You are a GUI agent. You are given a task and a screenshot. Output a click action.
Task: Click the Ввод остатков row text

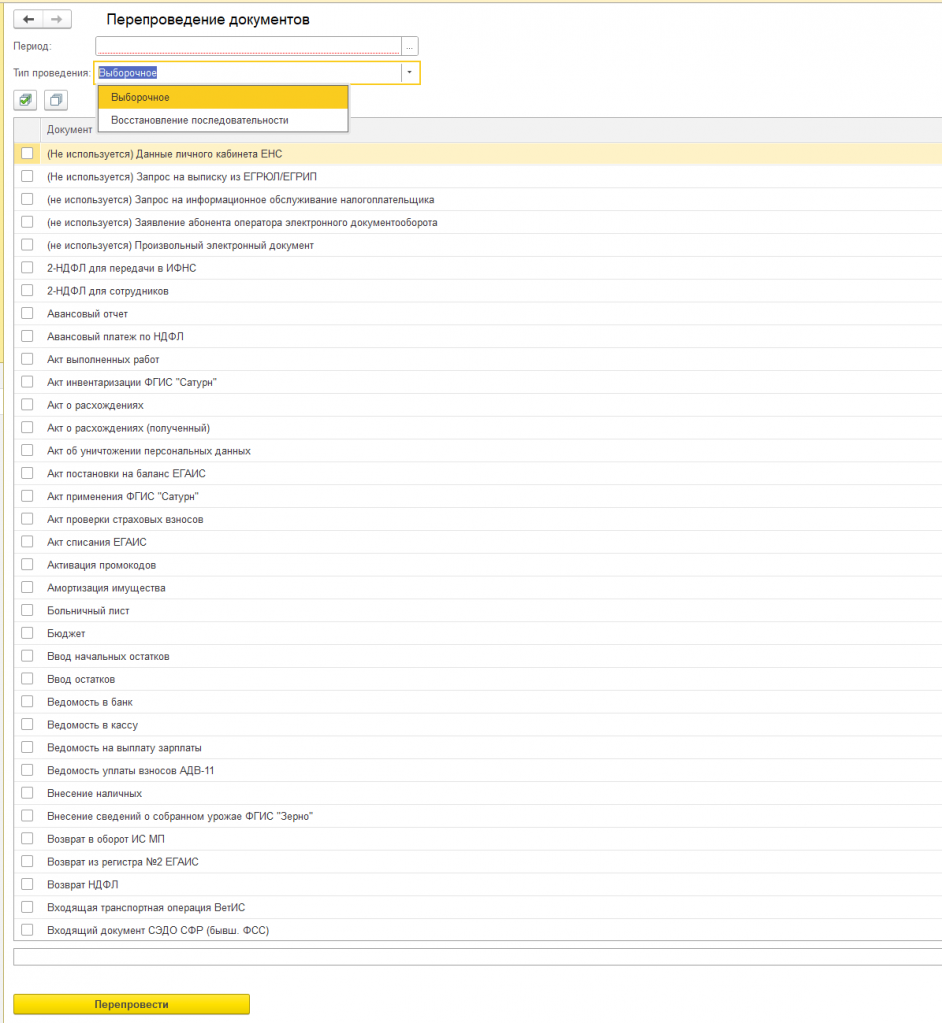click(x=81, y=679)
